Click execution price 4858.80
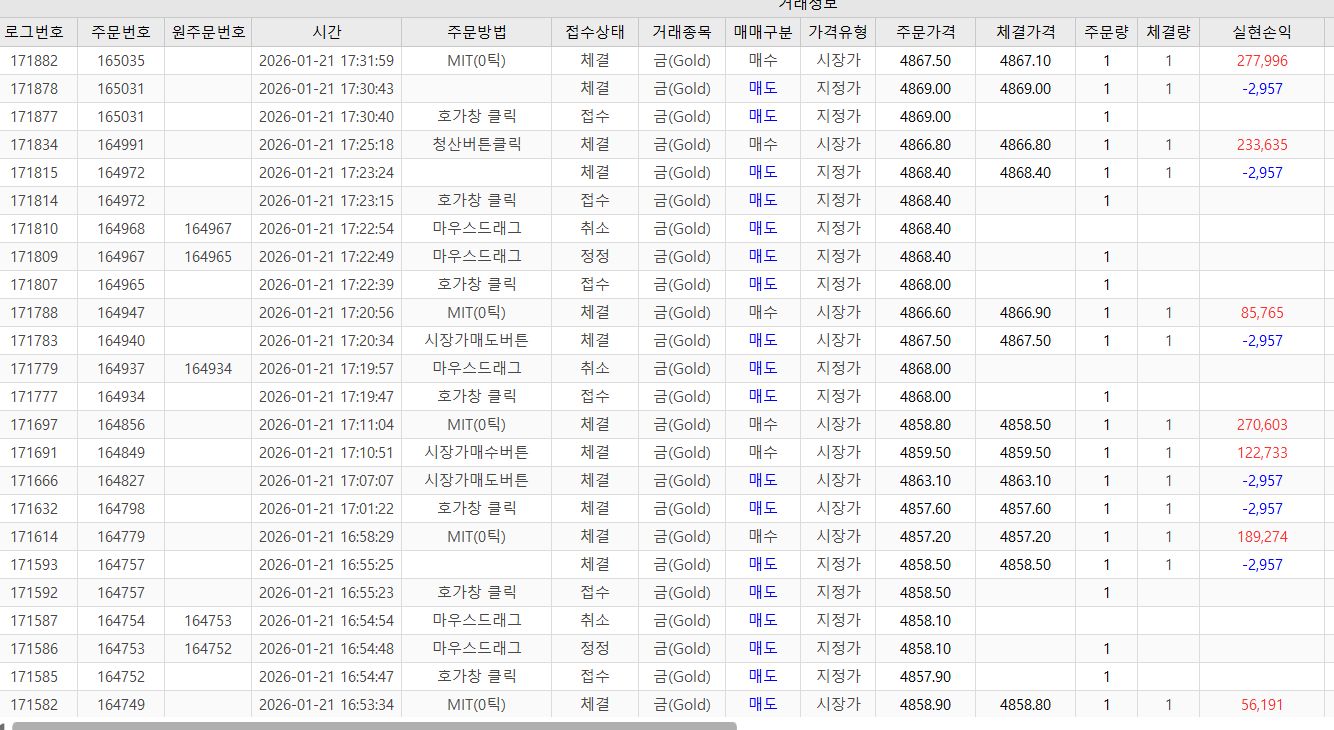Screen dimensions: 1334x730 1025,705
